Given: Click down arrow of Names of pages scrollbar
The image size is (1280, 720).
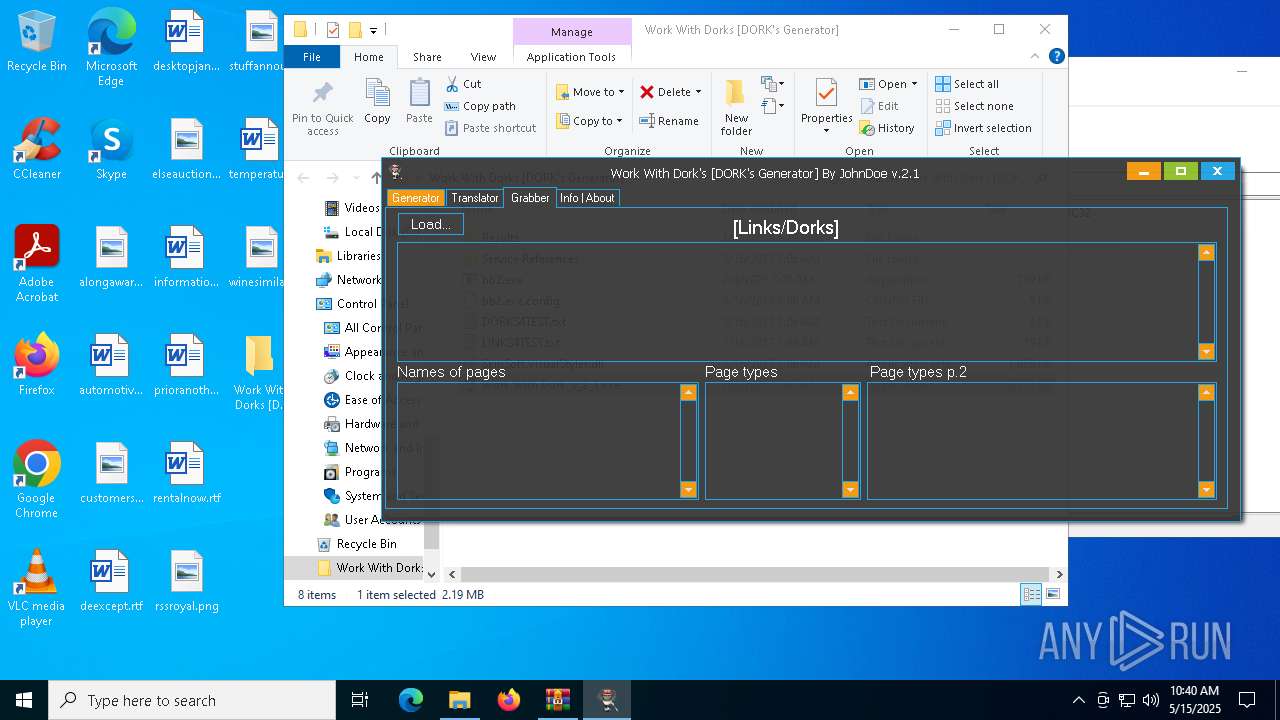Looking at the screenshot, I should click(x=688, y=489).
